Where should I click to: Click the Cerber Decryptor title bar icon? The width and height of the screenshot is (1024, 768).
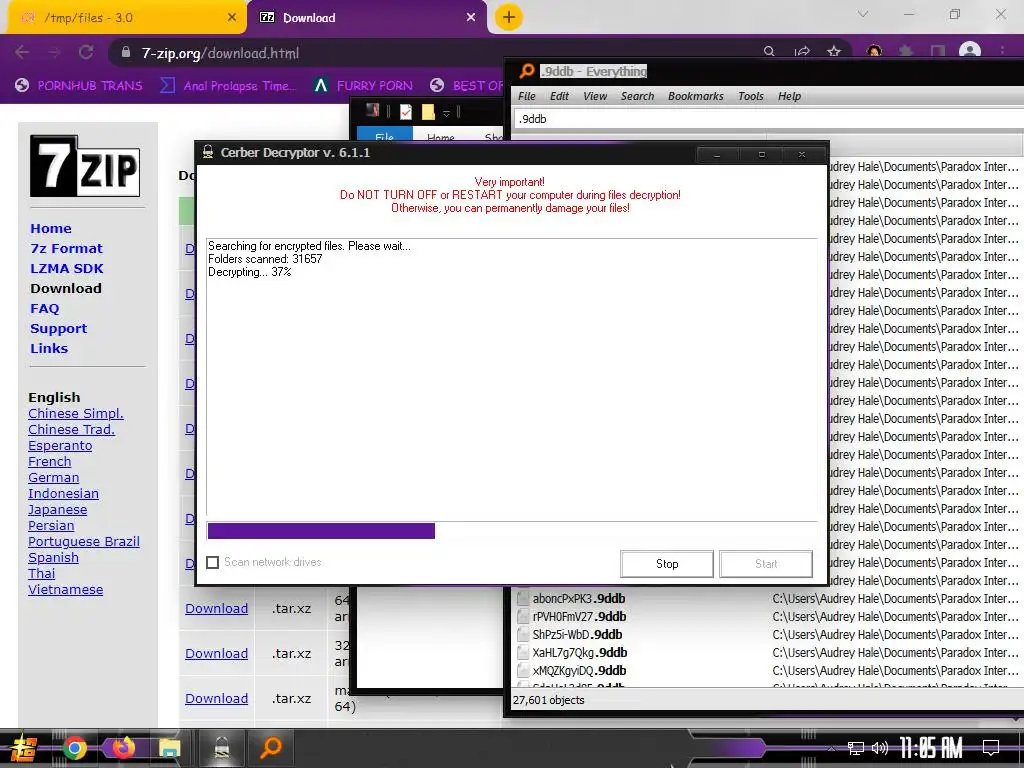click(x=208, y=152)
